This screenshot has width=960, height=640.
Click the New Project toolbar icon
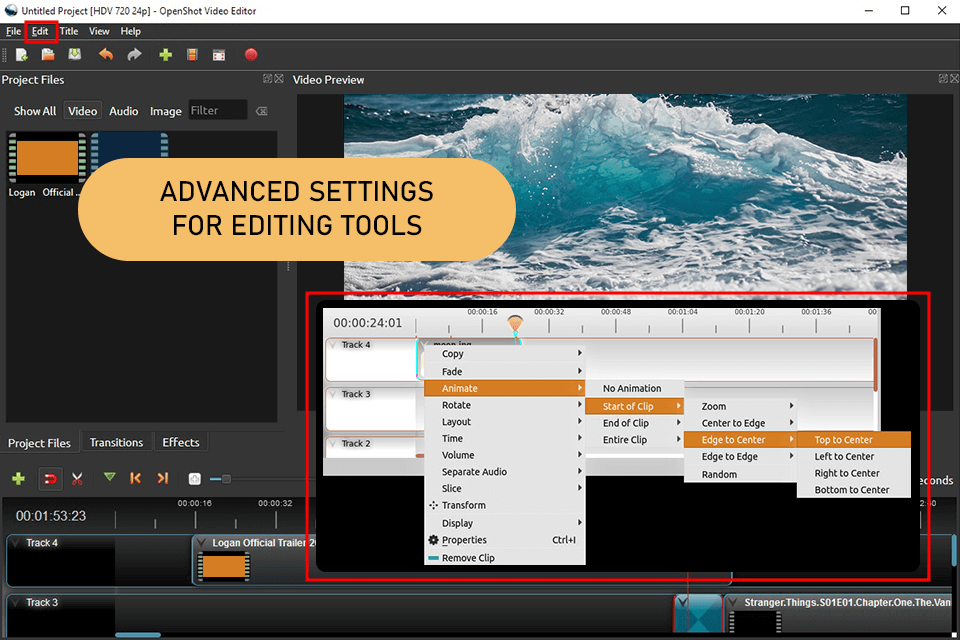[x=21, y=55]
